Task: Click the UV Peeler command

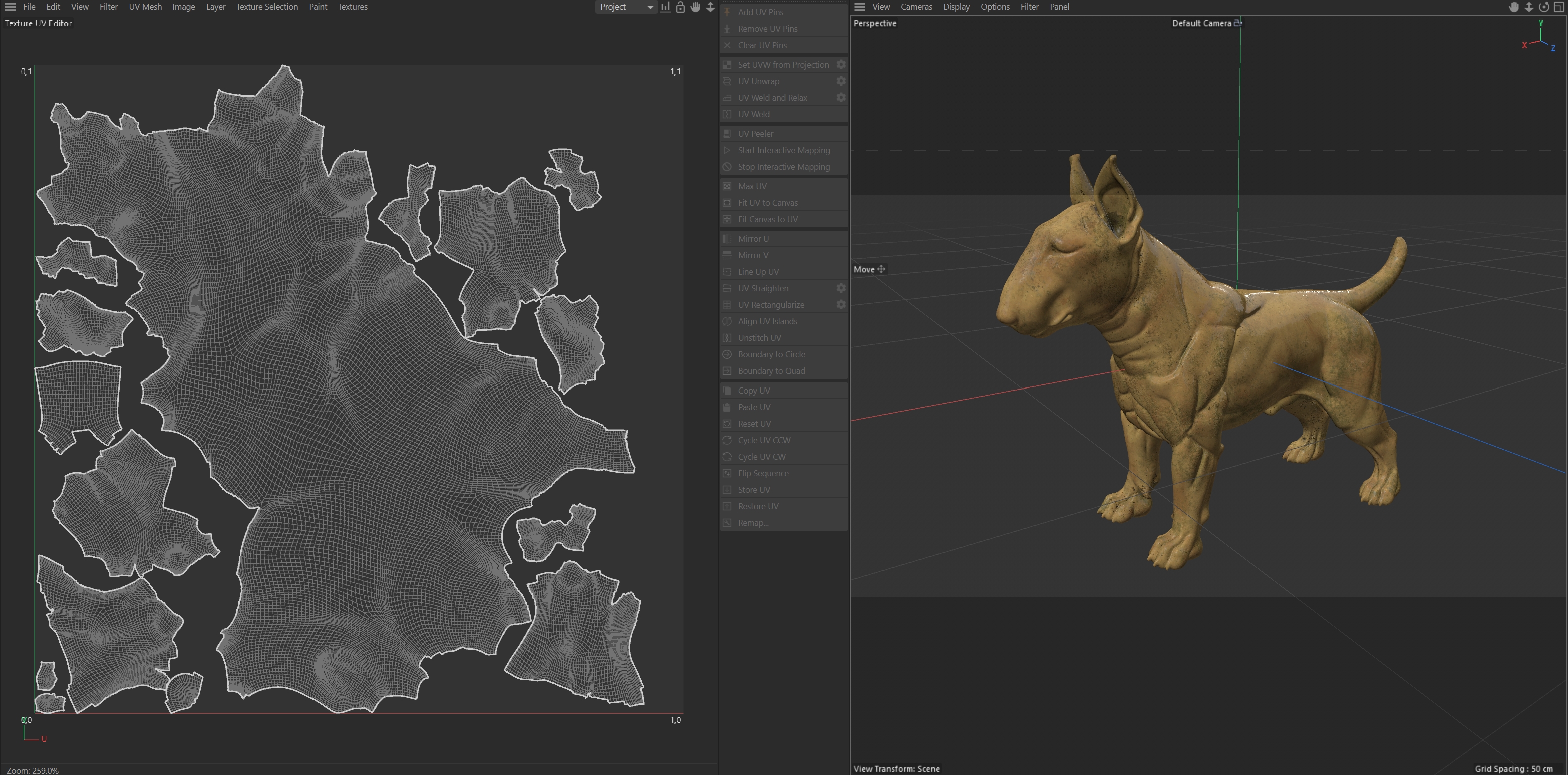Action: [755, 134]
